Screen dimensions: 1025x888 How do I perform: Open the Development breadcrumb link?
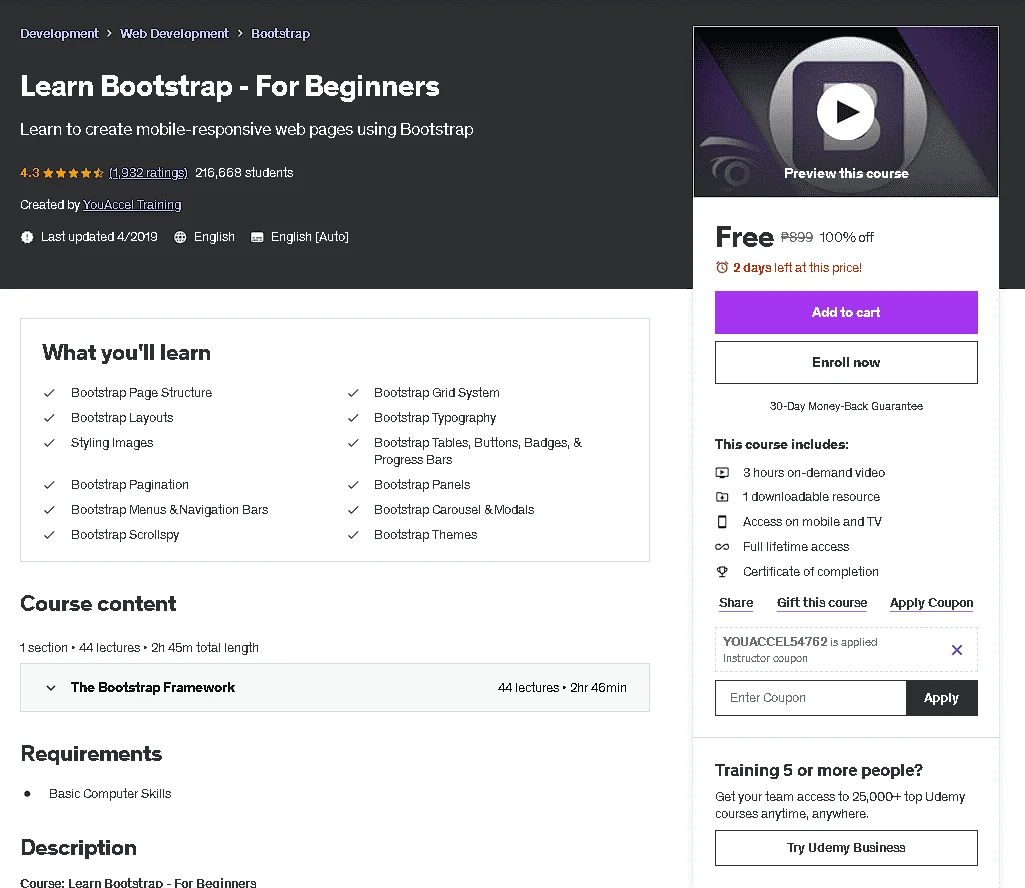[x=59, y=33]
